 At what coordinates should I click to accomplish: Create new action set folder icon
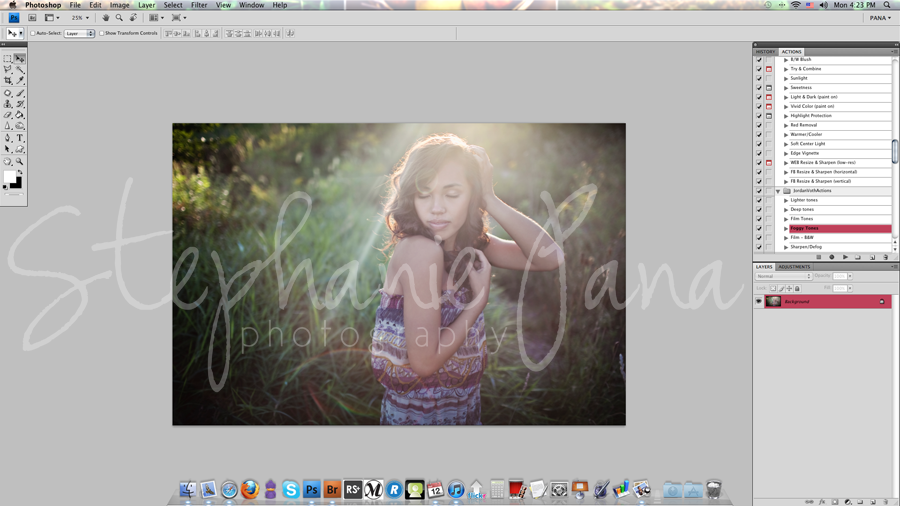click(x=858, y=257)
